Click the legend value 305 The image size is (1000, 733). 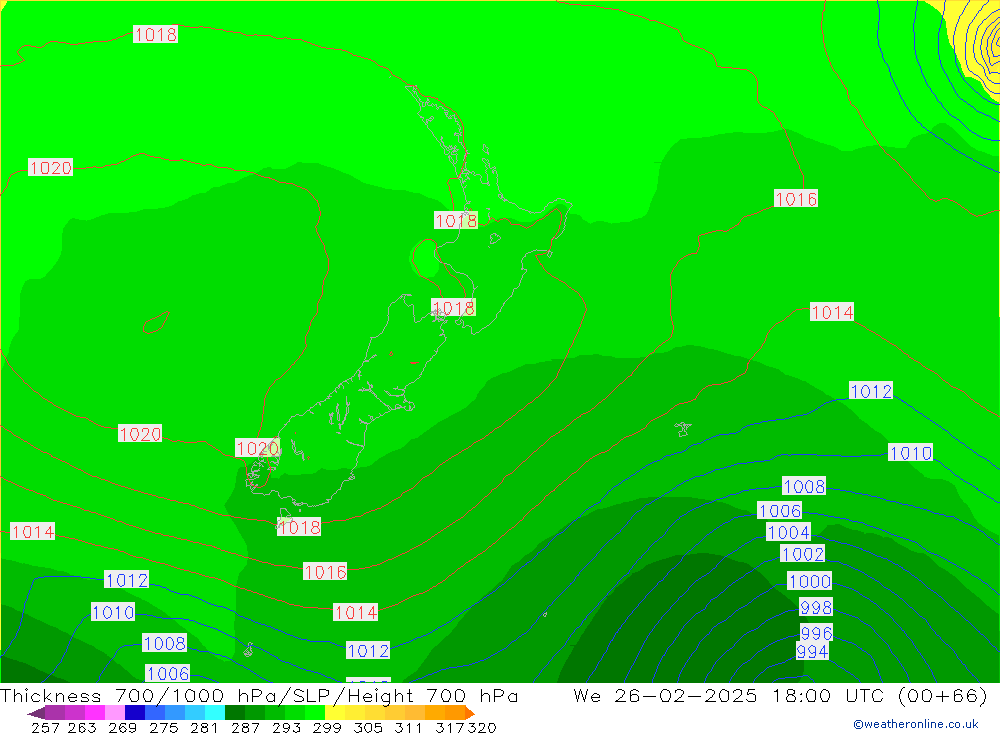coord(367,727)
